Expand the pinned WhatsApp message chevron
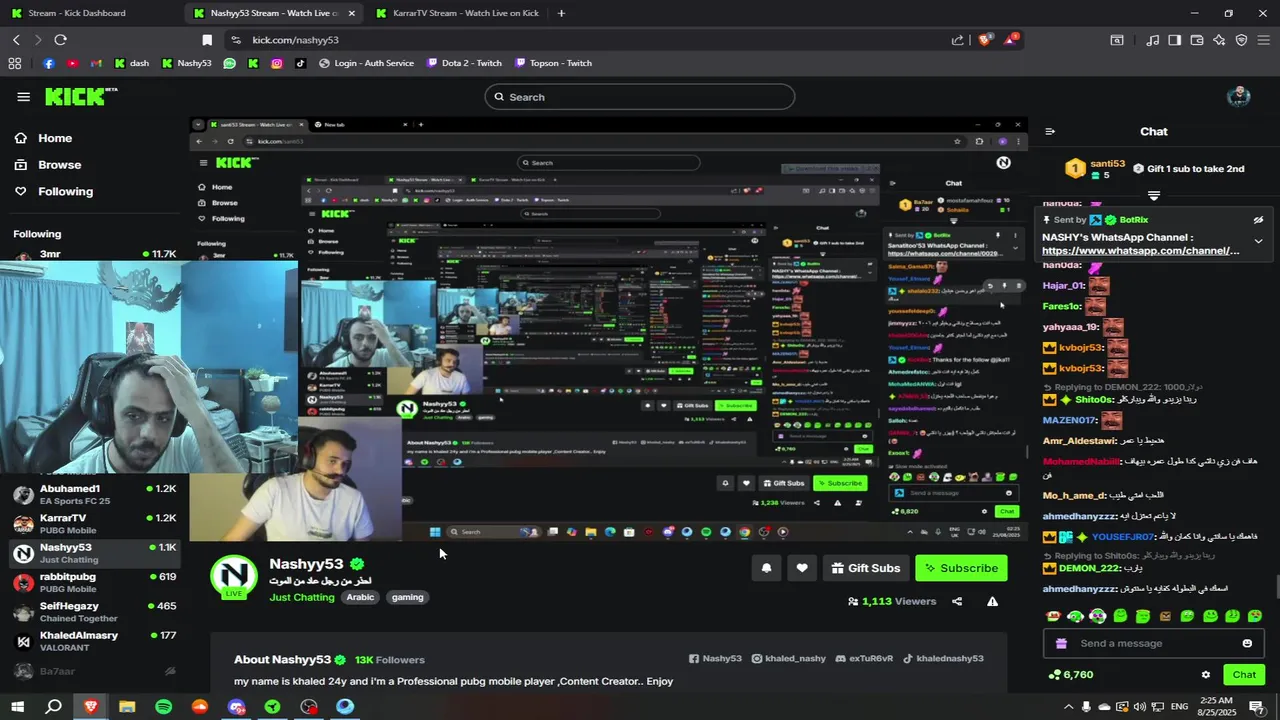This screenshot has height=720, width=1280. [1258, 241]
